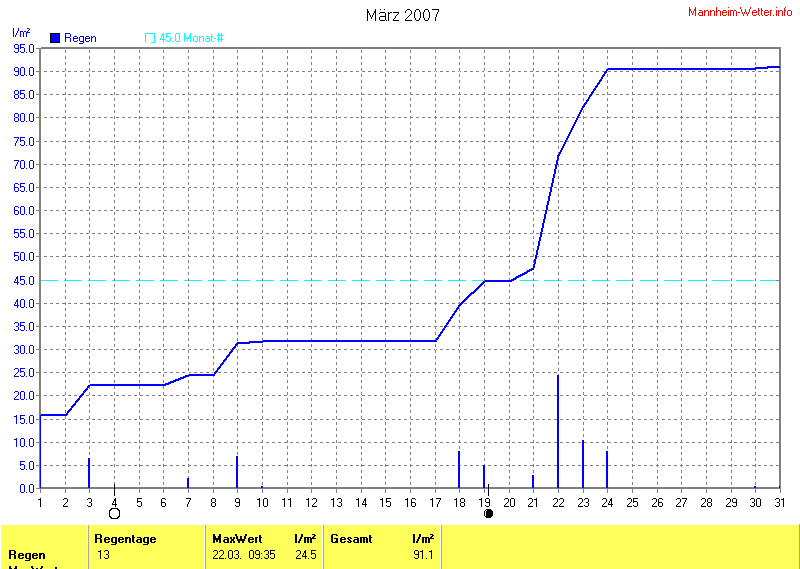800x569 pixels.
Task: Click the Regentage column header
Action: 125,539
